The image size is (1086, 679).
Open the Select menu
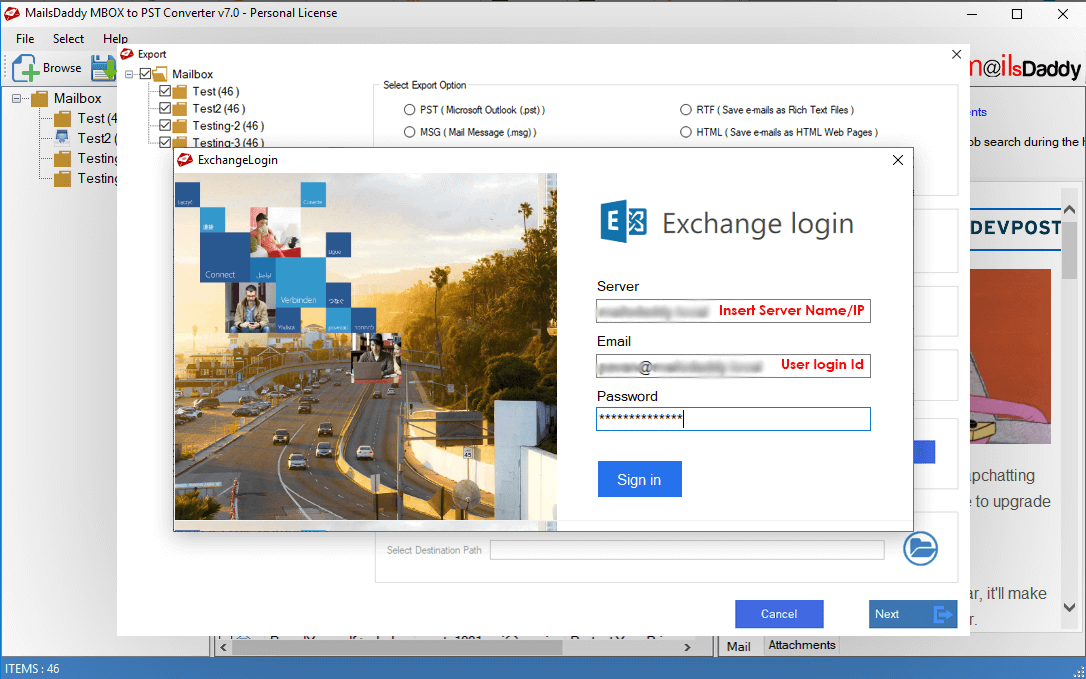pos(69,39)
